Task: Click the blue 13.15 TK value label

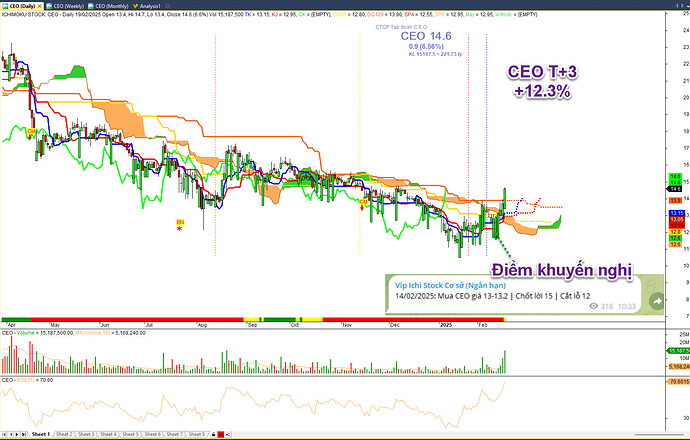Action: click(676, 213)
